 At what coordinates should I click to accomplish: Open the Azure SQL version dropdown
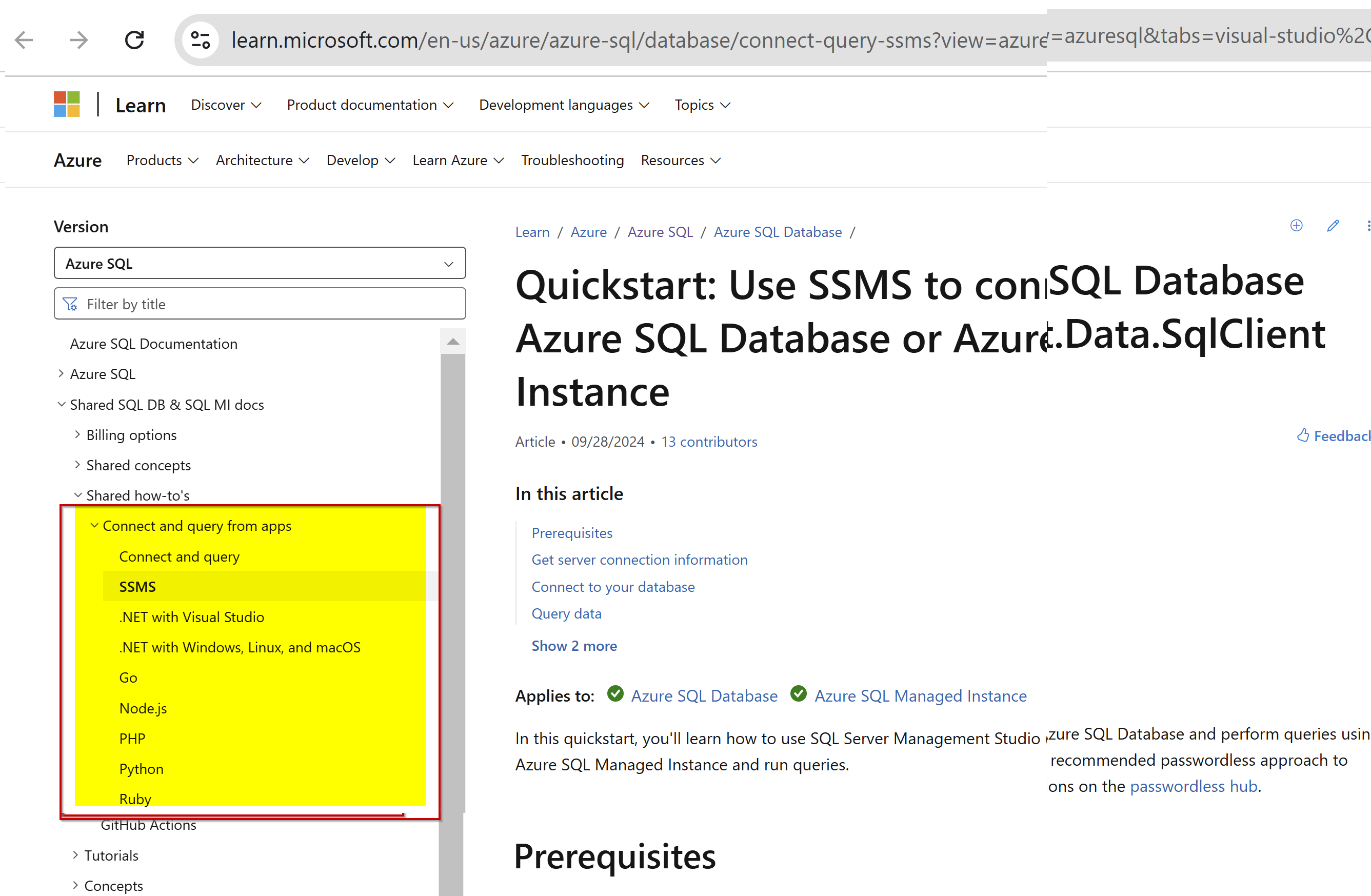[x=260, y=263]
